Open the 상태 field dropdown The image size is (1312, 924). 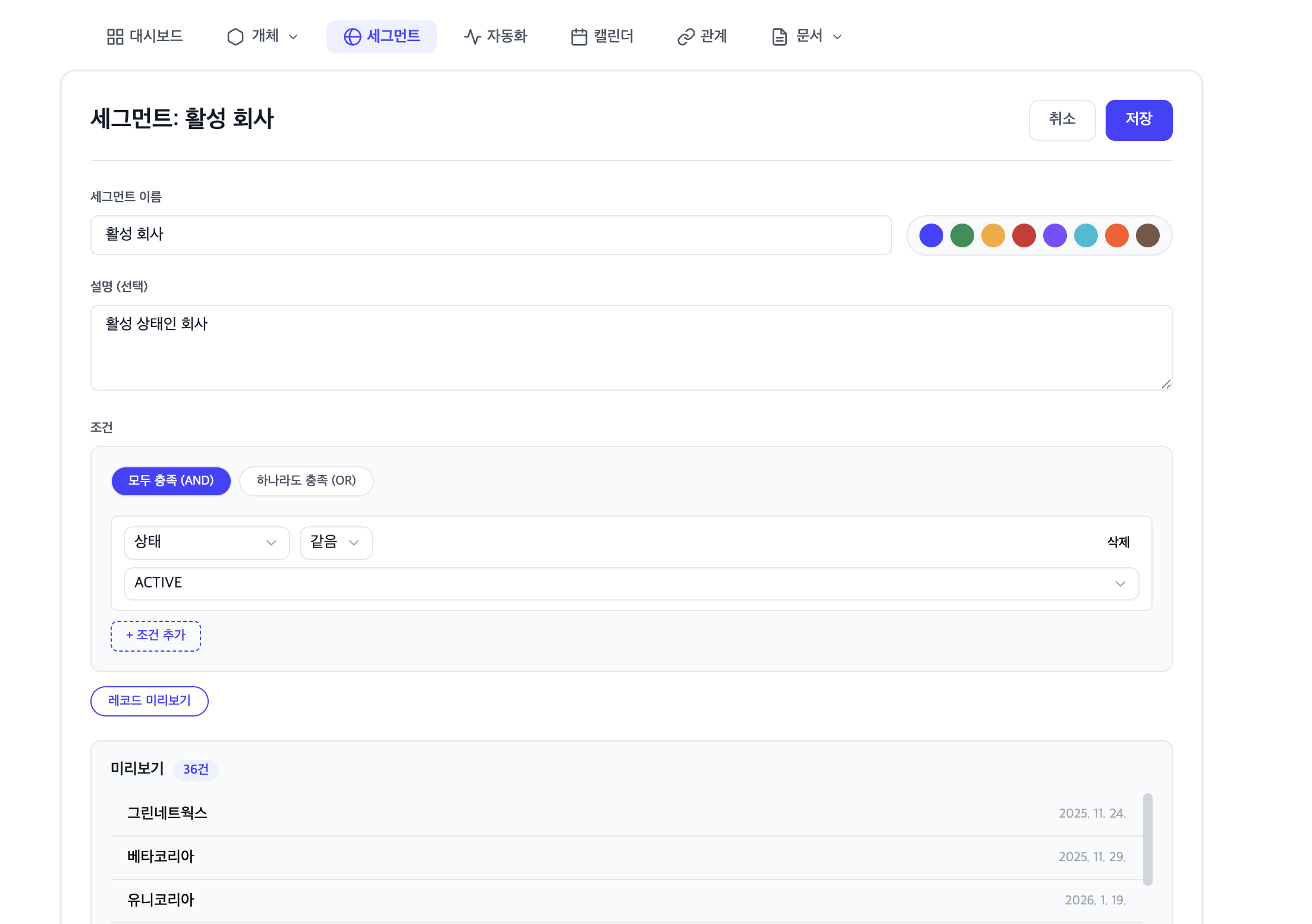tap(206, 542)
